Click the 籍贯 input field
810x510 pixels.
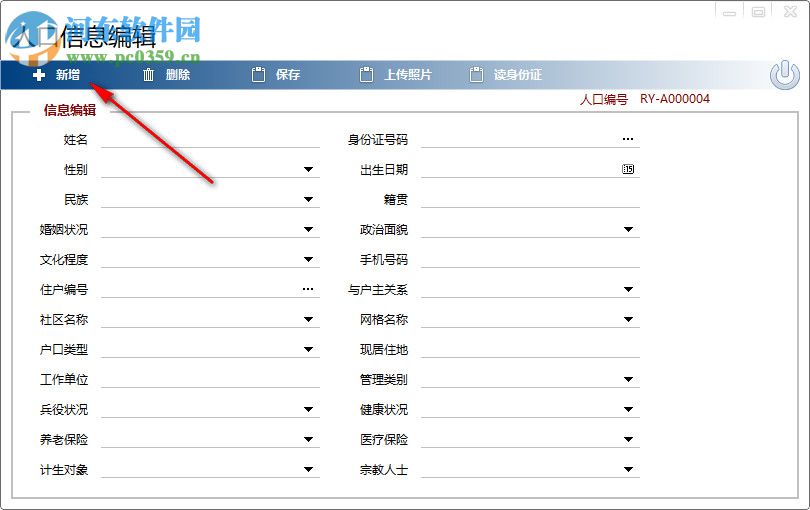pyautogui.click(x=531, y=199)
